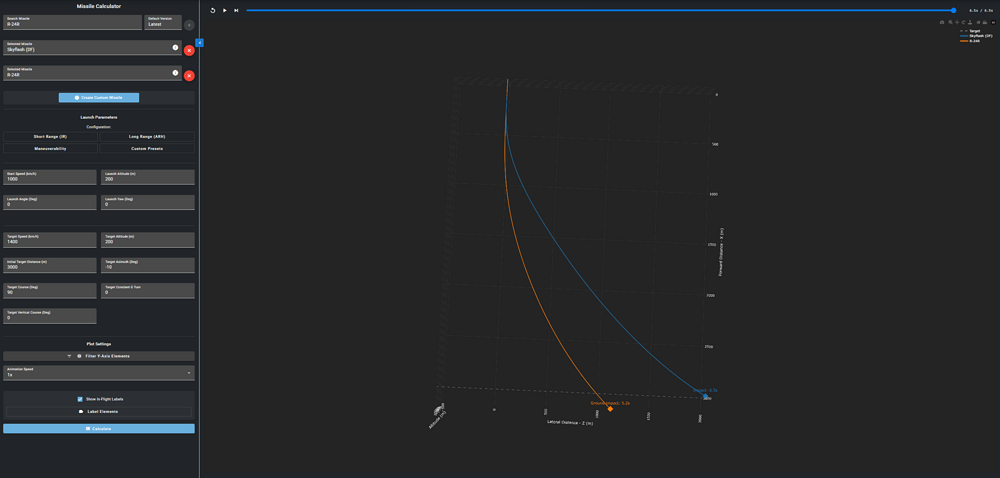Click the Missile Calculator title
This screenshot has height=478, width=1000.
(x=99, y=6)
